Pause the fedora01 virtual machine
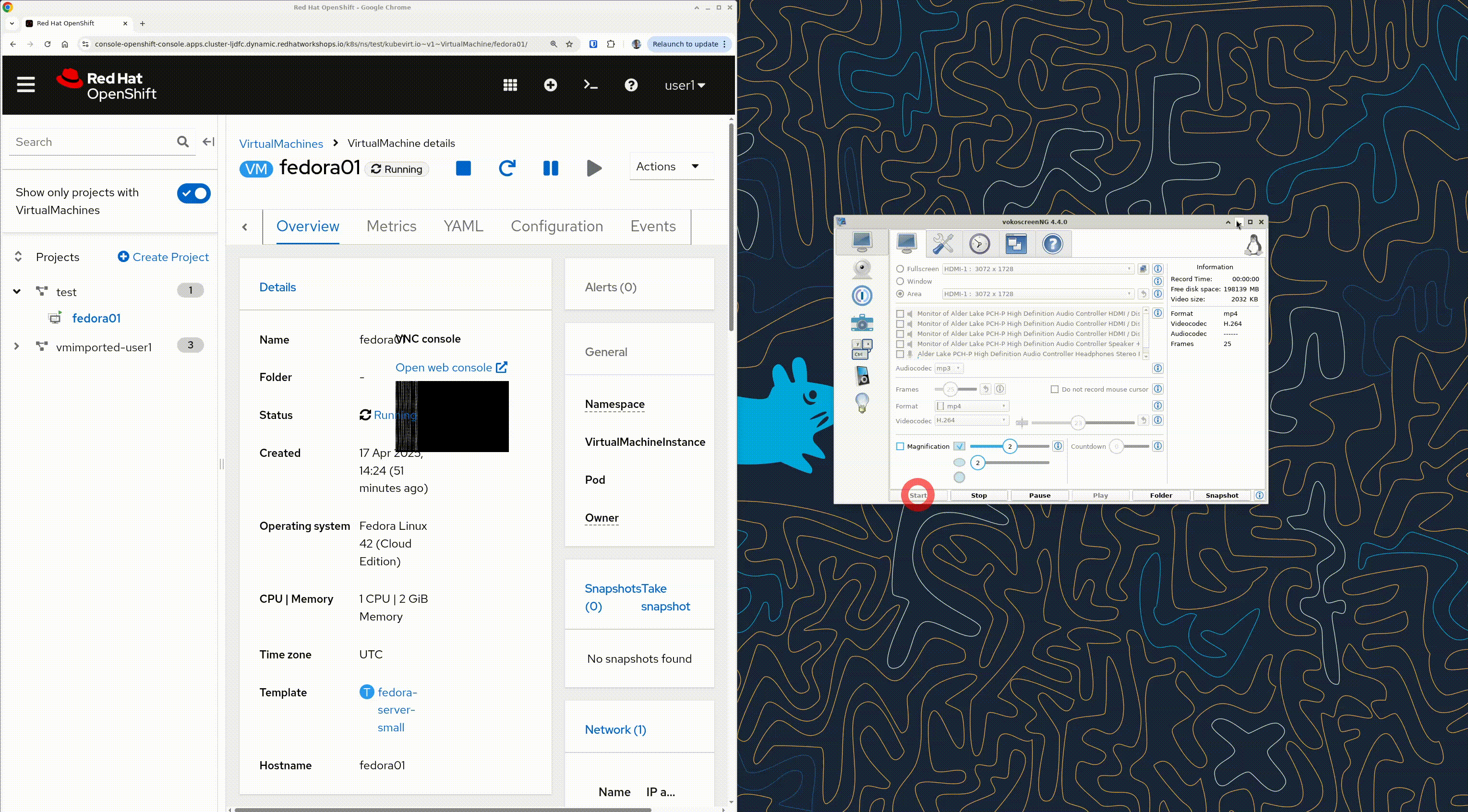Image resolution: width=1468 pixels, height=812 pixels. [551, 168]
